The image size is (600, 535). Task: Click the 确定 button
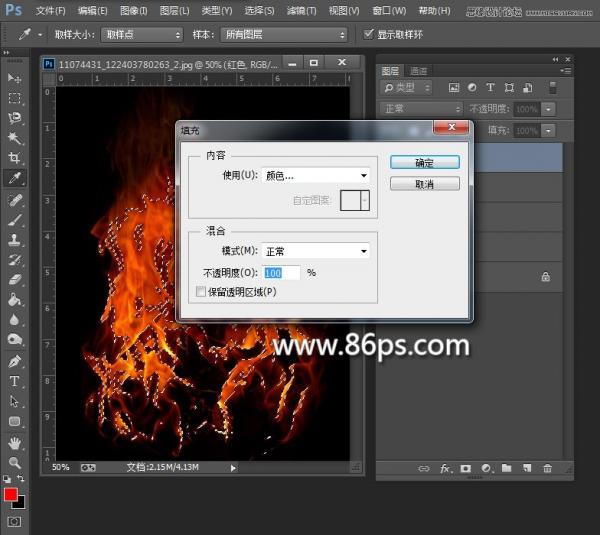click(424, 162)
